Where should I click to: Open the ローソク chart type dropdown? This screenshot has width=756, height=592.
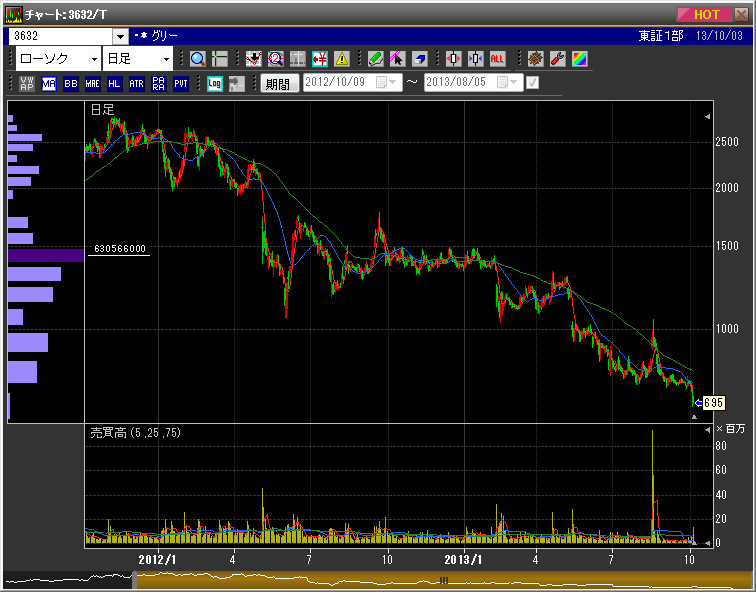(x=57, y=59)
